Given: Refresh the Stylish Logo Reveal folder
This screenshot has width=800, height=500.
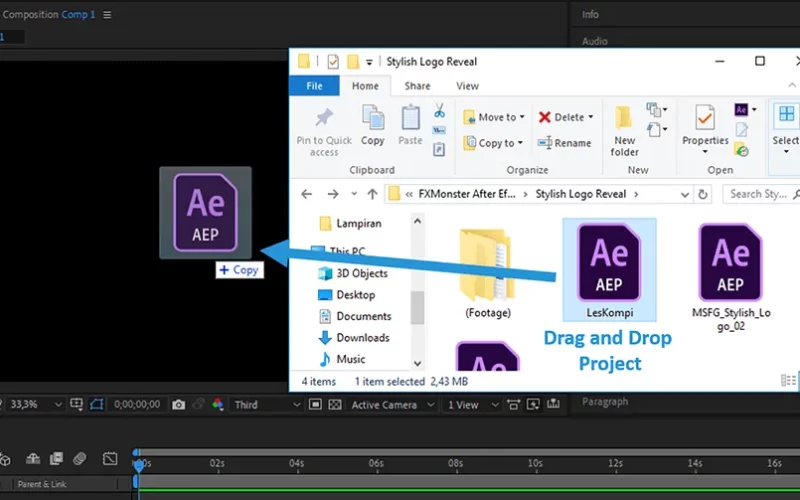Looking at the screenshot, I should click(x=703, y=194).
